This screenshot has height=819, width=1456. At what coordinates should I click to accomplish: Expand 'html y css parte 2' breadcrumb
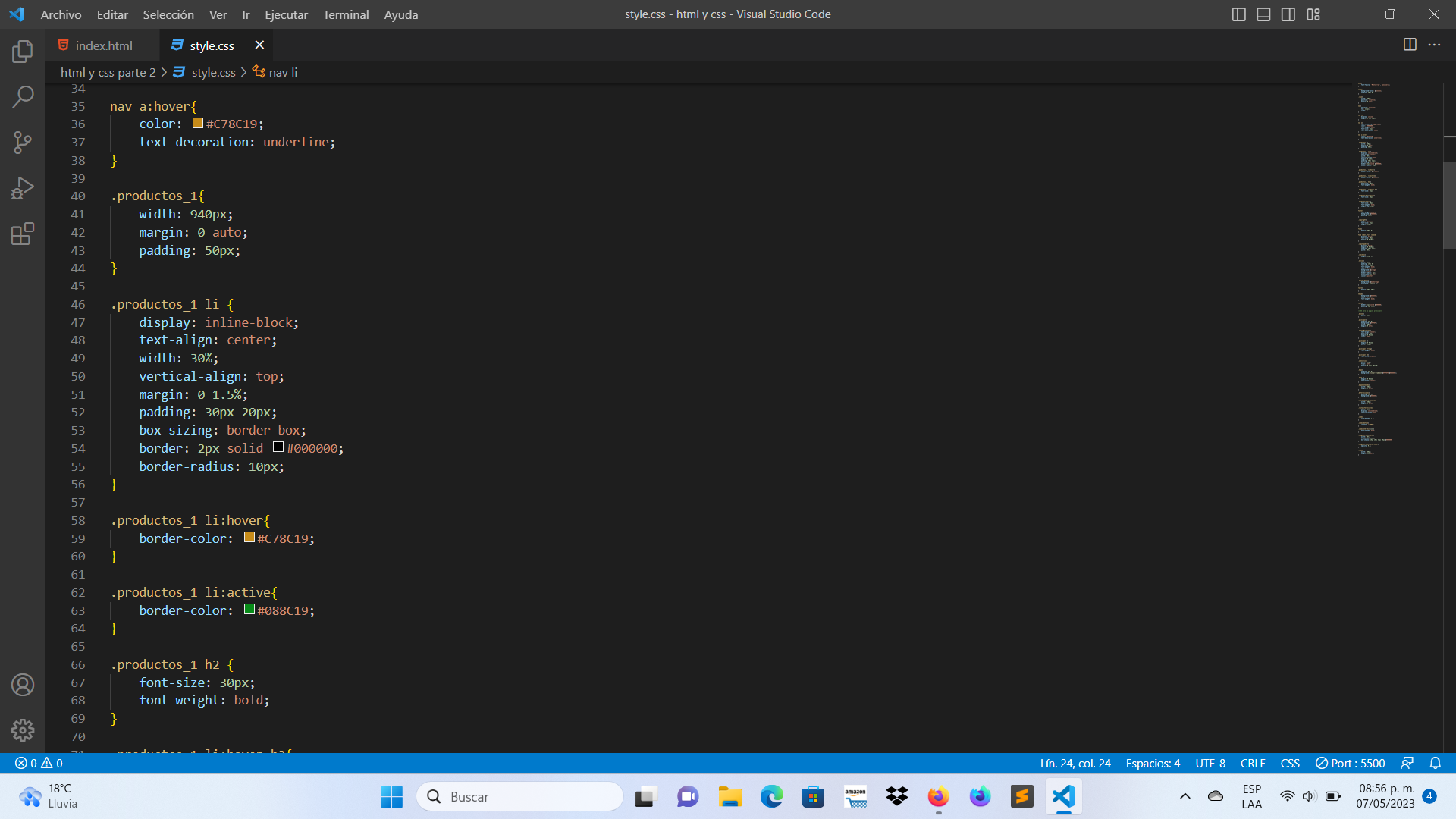tap(108, 72)
